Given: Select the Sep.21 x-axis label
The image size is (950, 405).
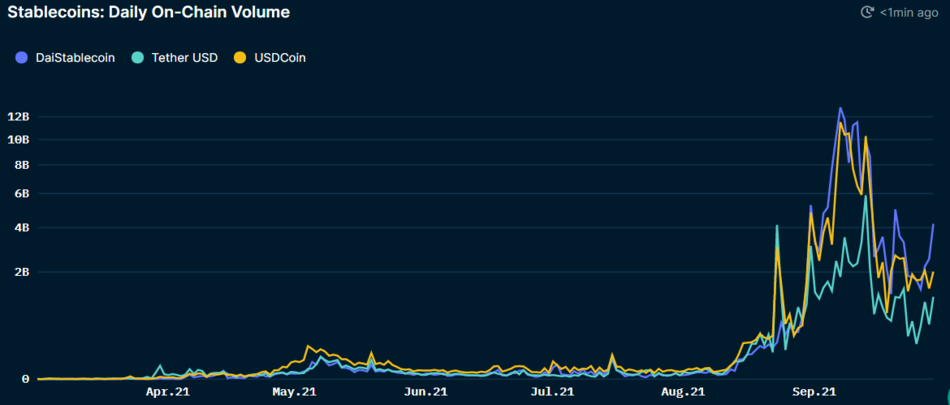Looking at the screenshot, I should [x=813, y=392].
